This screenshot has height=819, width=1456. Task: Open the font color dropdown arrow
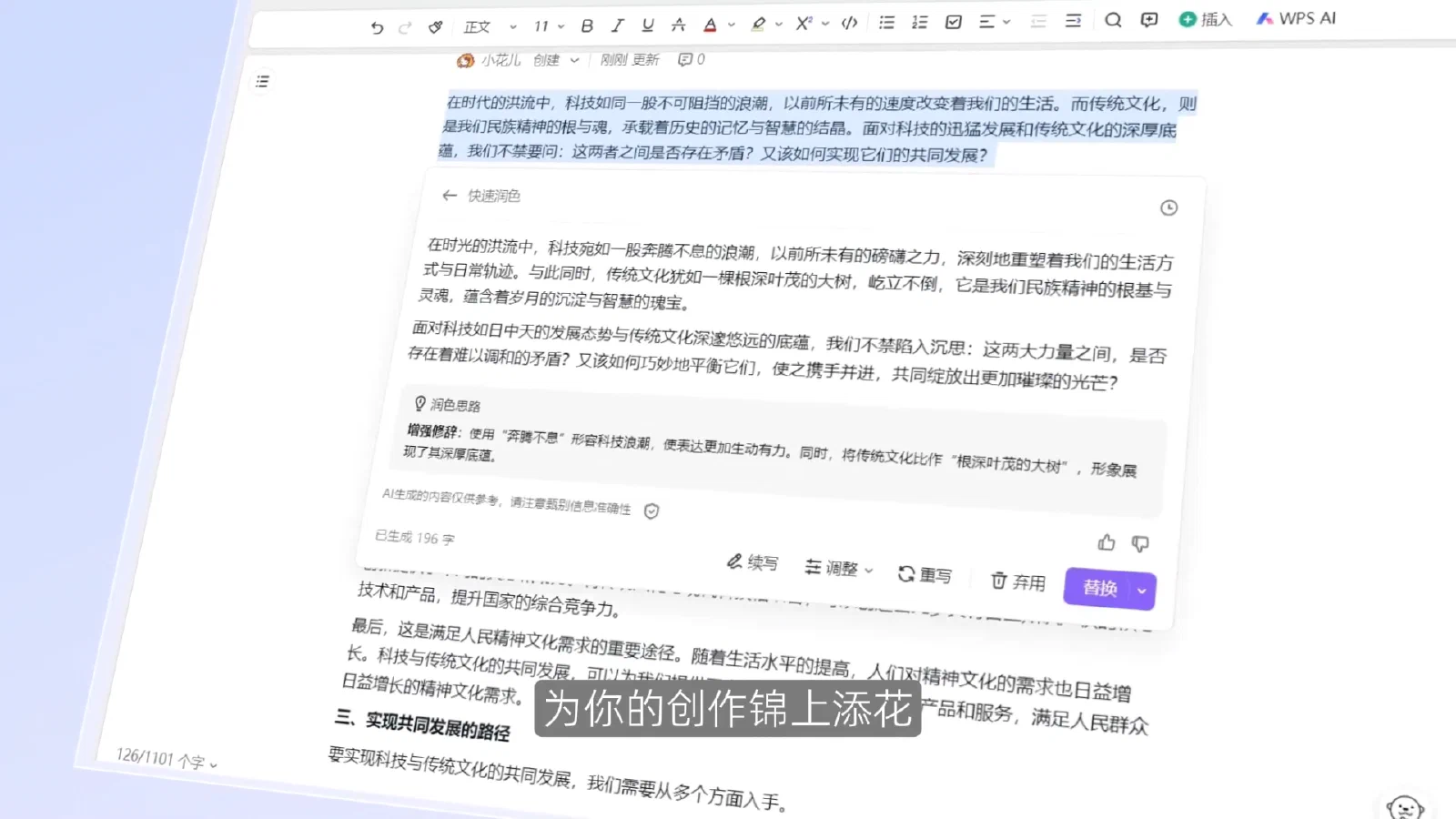[732, 25]
